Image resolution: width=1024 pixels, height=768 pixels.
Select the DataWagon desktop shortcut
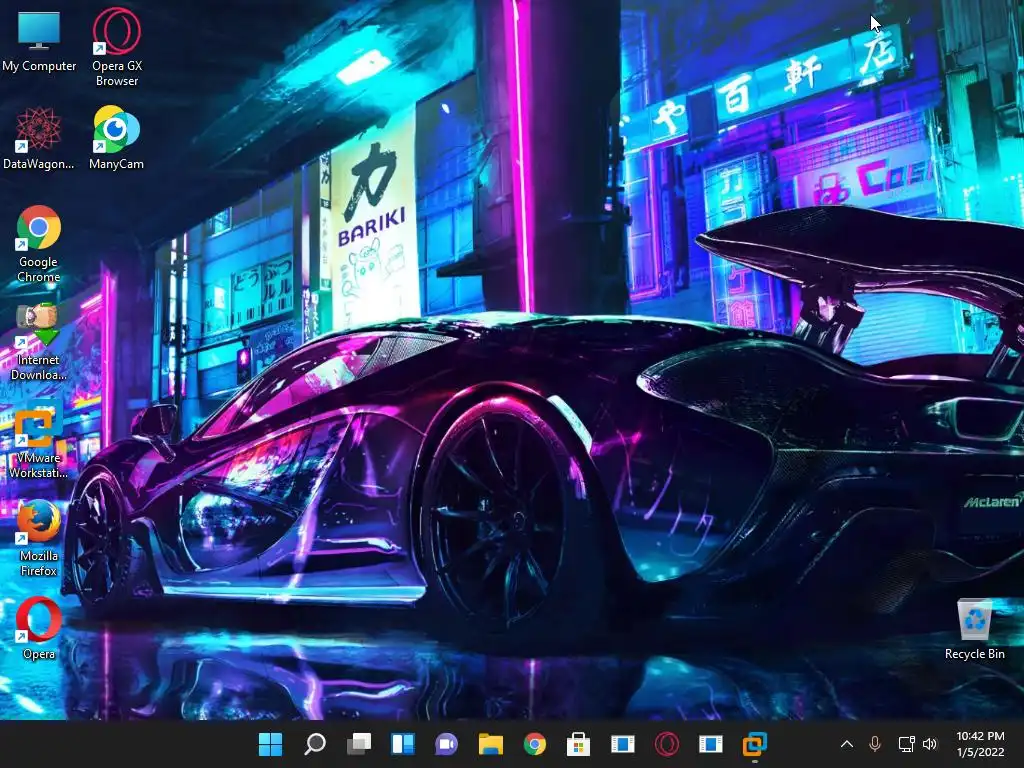point(38,138)
